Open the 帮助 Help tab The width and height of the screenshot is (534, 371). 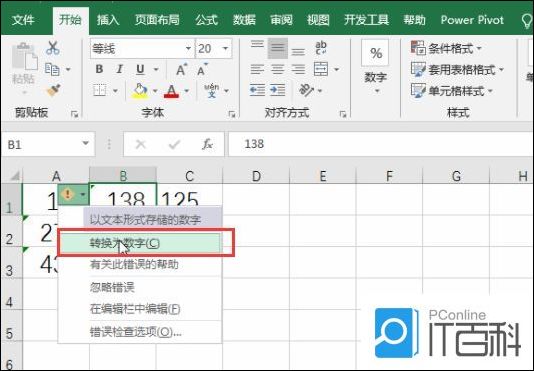click(x=414, y=20)
